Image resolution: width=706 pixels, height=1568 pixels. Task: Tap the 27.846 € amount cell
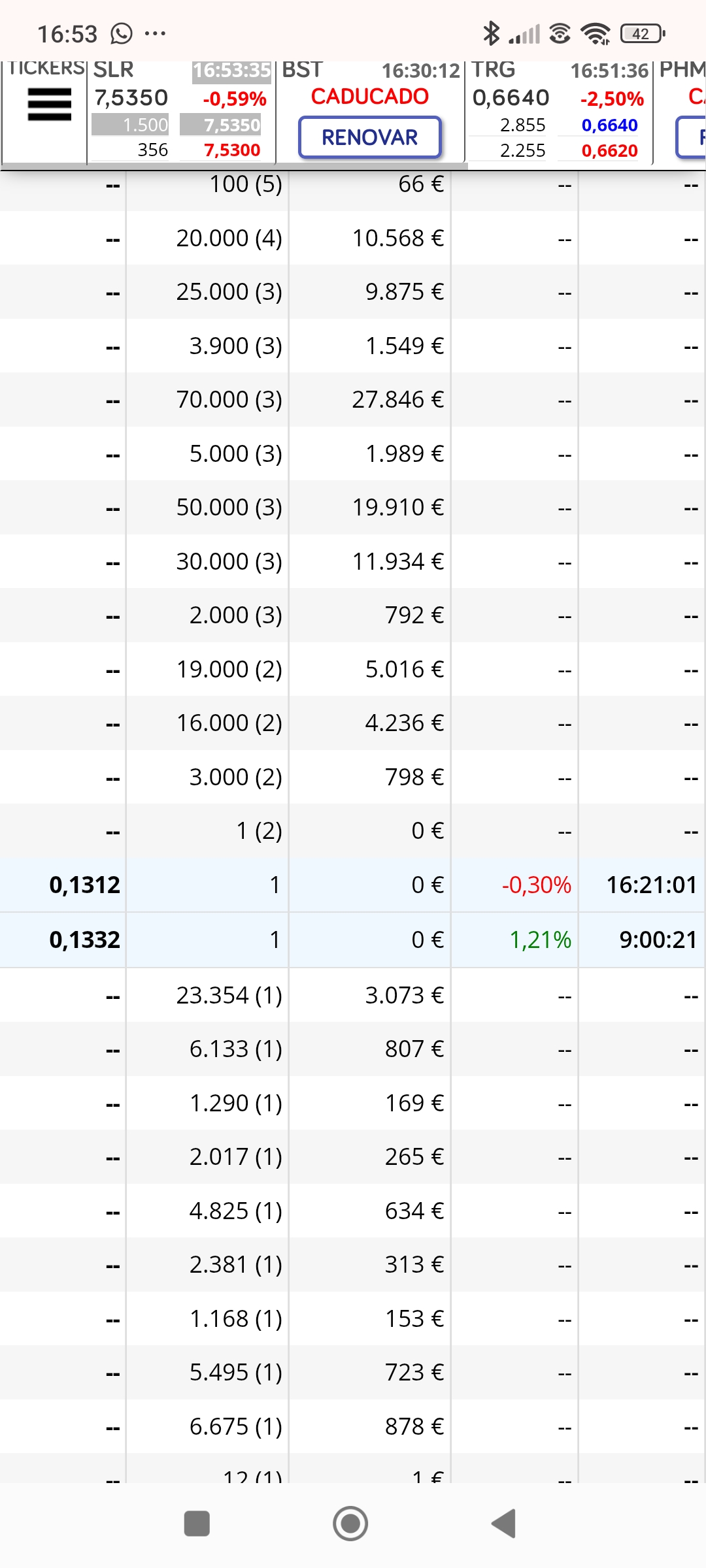397,399
